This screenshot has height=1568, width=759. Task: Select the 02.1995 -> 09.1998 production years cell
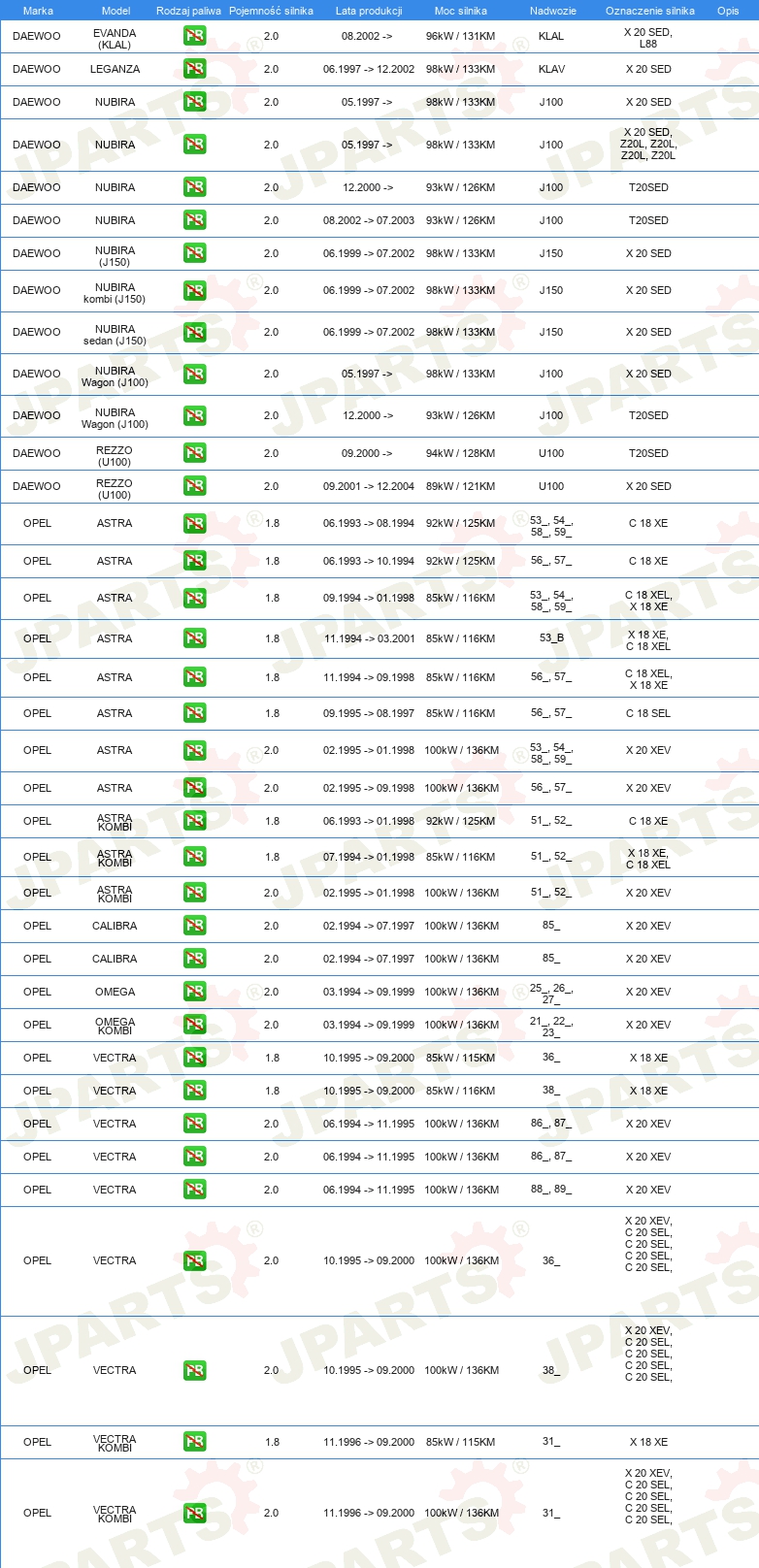[369, 788]
